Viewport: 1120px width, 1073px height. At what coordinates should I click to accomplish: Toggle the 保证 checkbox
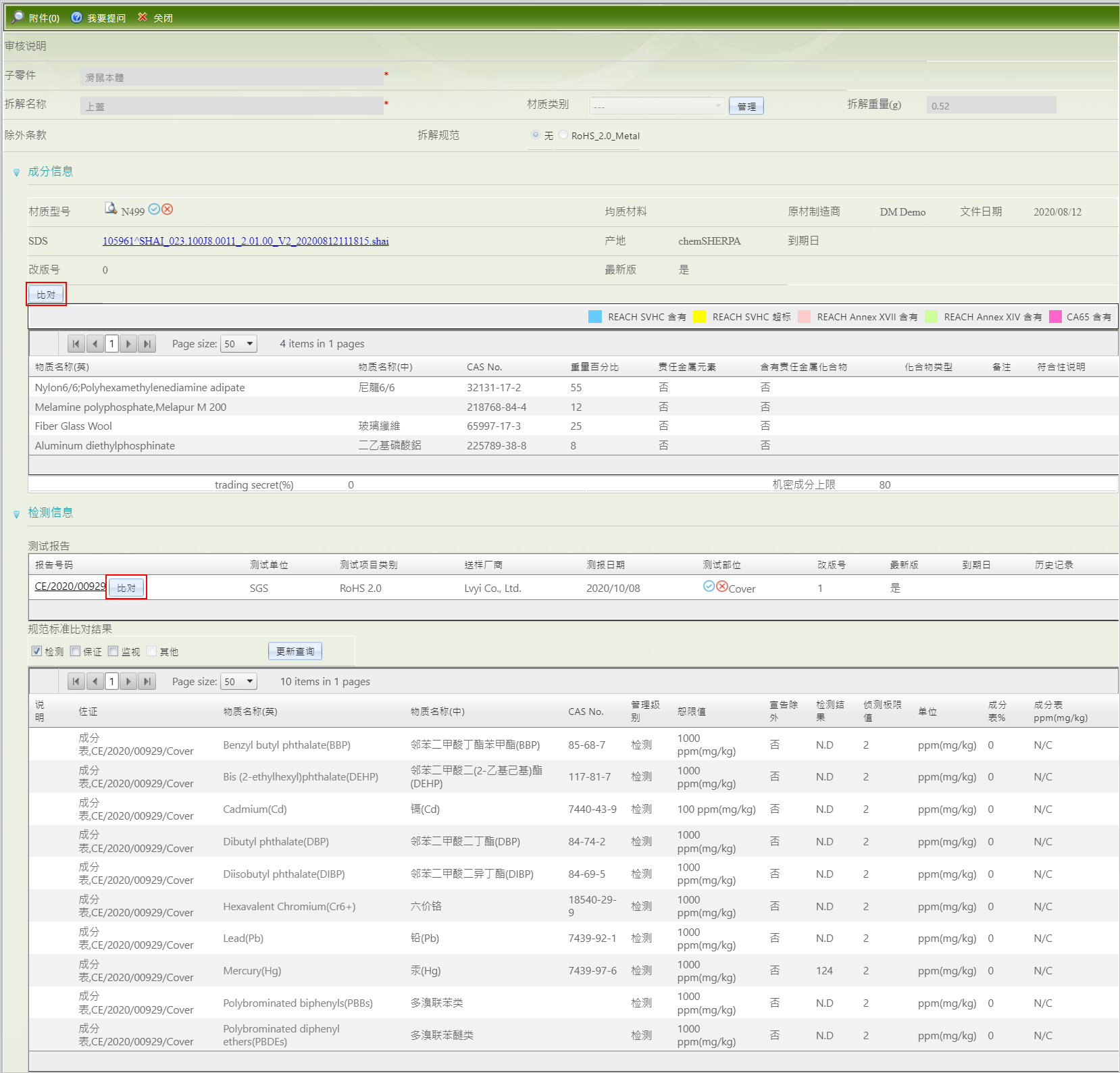click(x=76, y=651)
